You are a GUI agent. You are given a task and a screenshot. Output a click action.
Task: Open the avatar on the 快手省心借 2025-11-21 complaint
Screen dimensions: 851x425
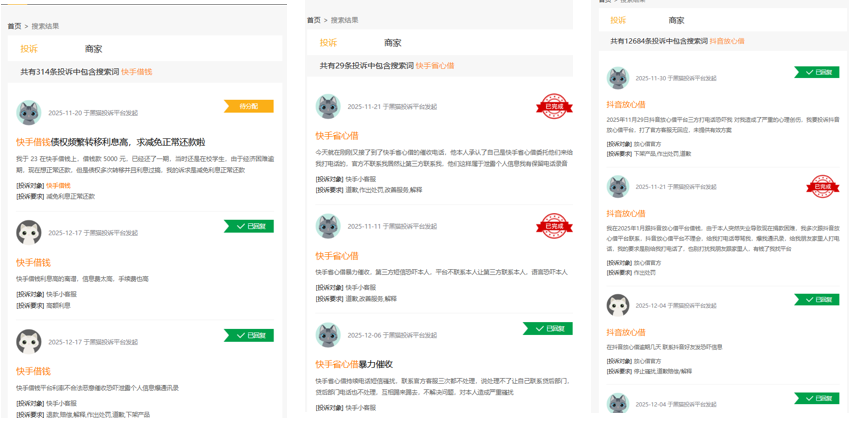(328, 106)
